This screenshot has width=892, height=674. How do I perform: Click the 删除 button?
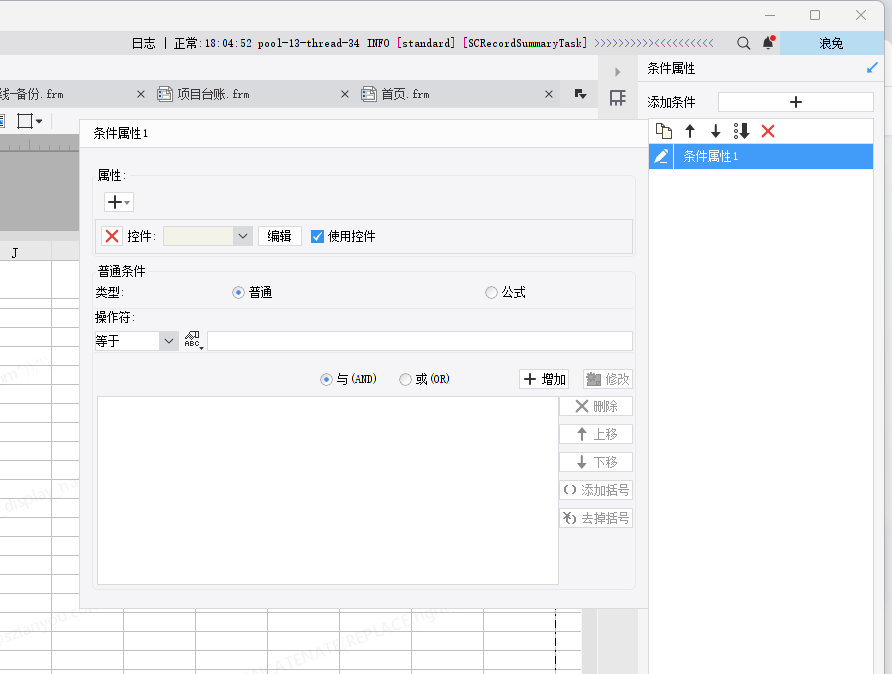596,407
